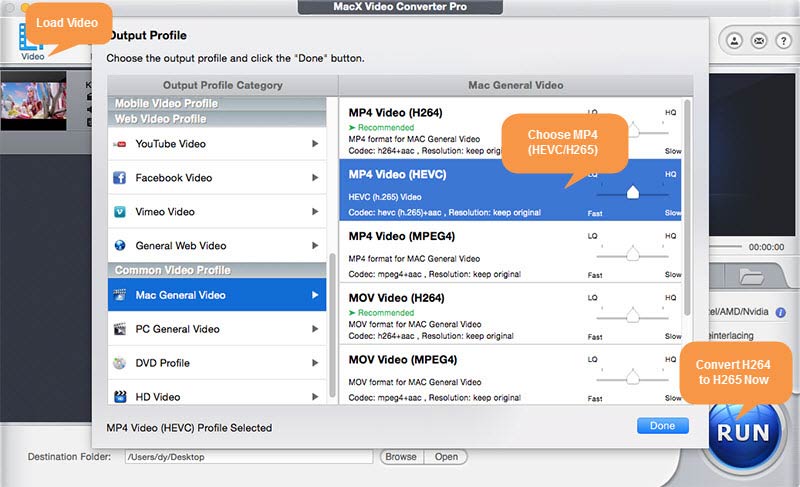Screen dimensions: 800x487
Task: Click the "MP4 Video (HEVC) Profile Selected" status text
Action: coord(189,428)
